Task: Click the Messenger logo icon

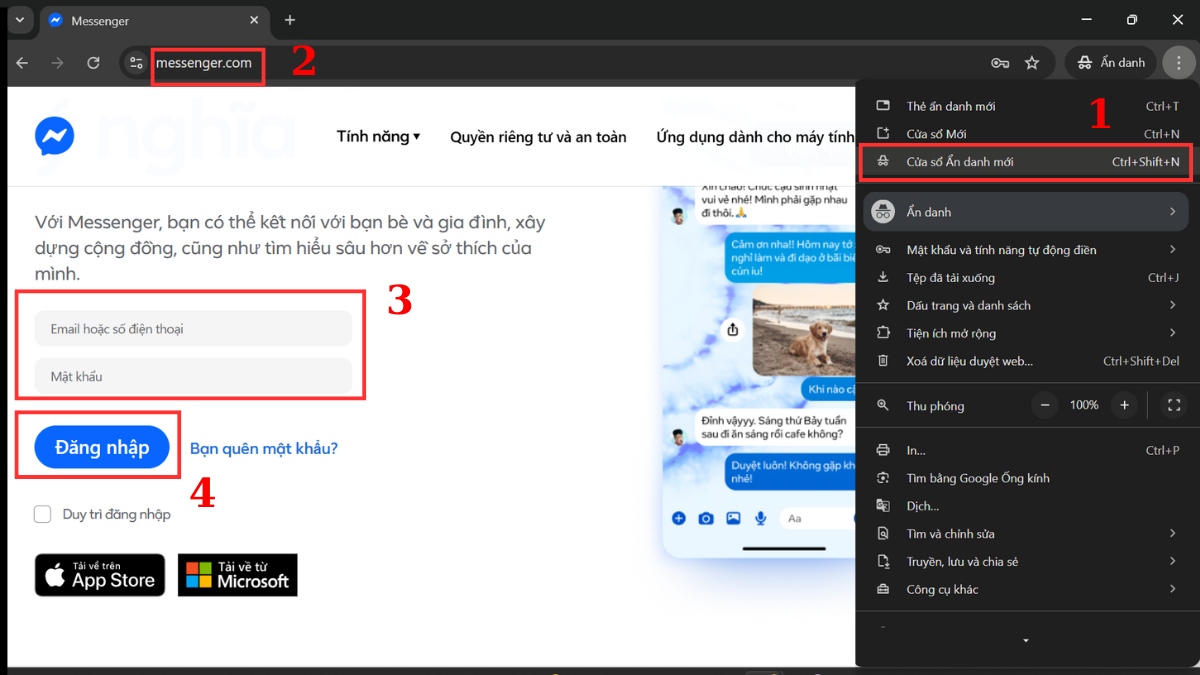Action: click(54, 136)
